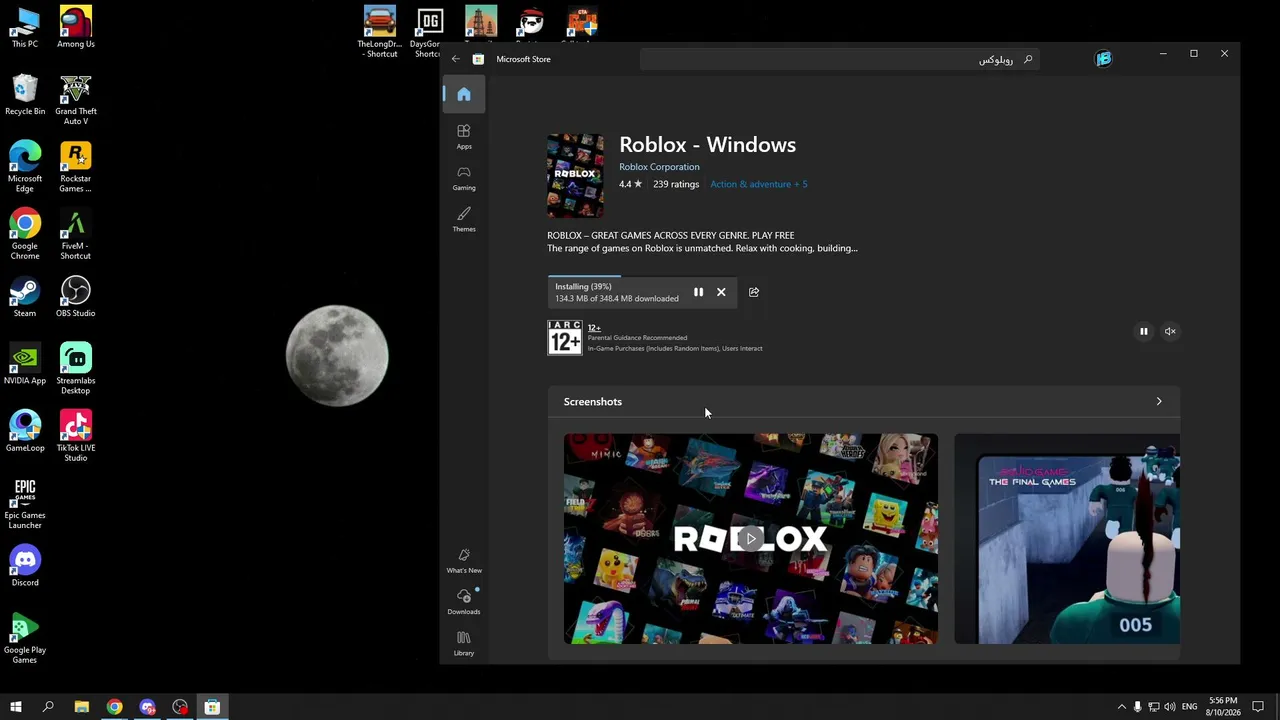Select the Rockstar Games desktop icon
Screen dimensions: 1280x720
tap(76, 167)
